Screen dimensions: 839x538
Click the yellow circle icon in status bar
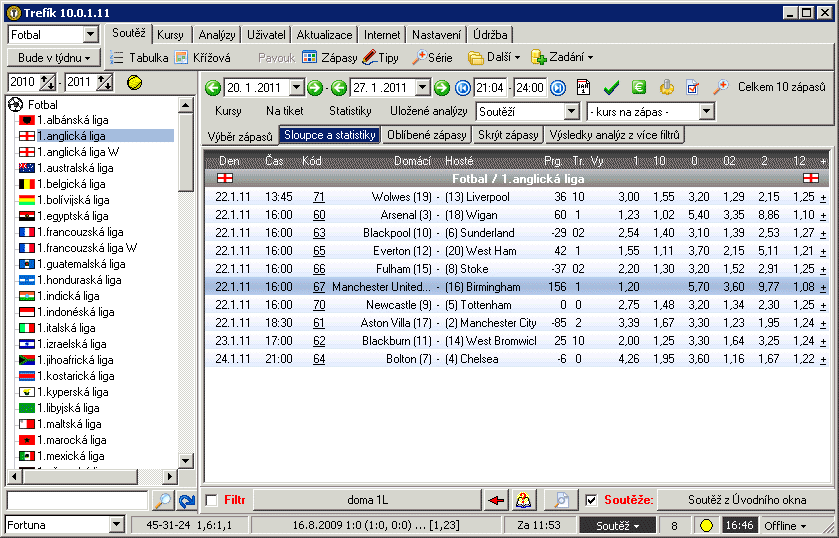pos(706,526)
